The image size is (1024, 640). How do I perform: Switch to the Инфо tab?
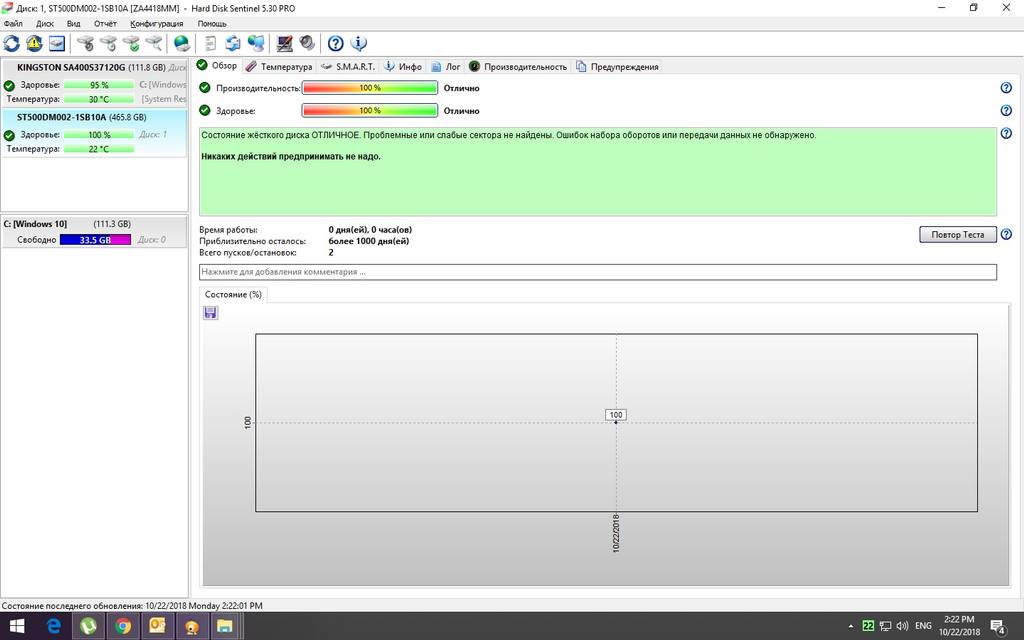point(403,67)
